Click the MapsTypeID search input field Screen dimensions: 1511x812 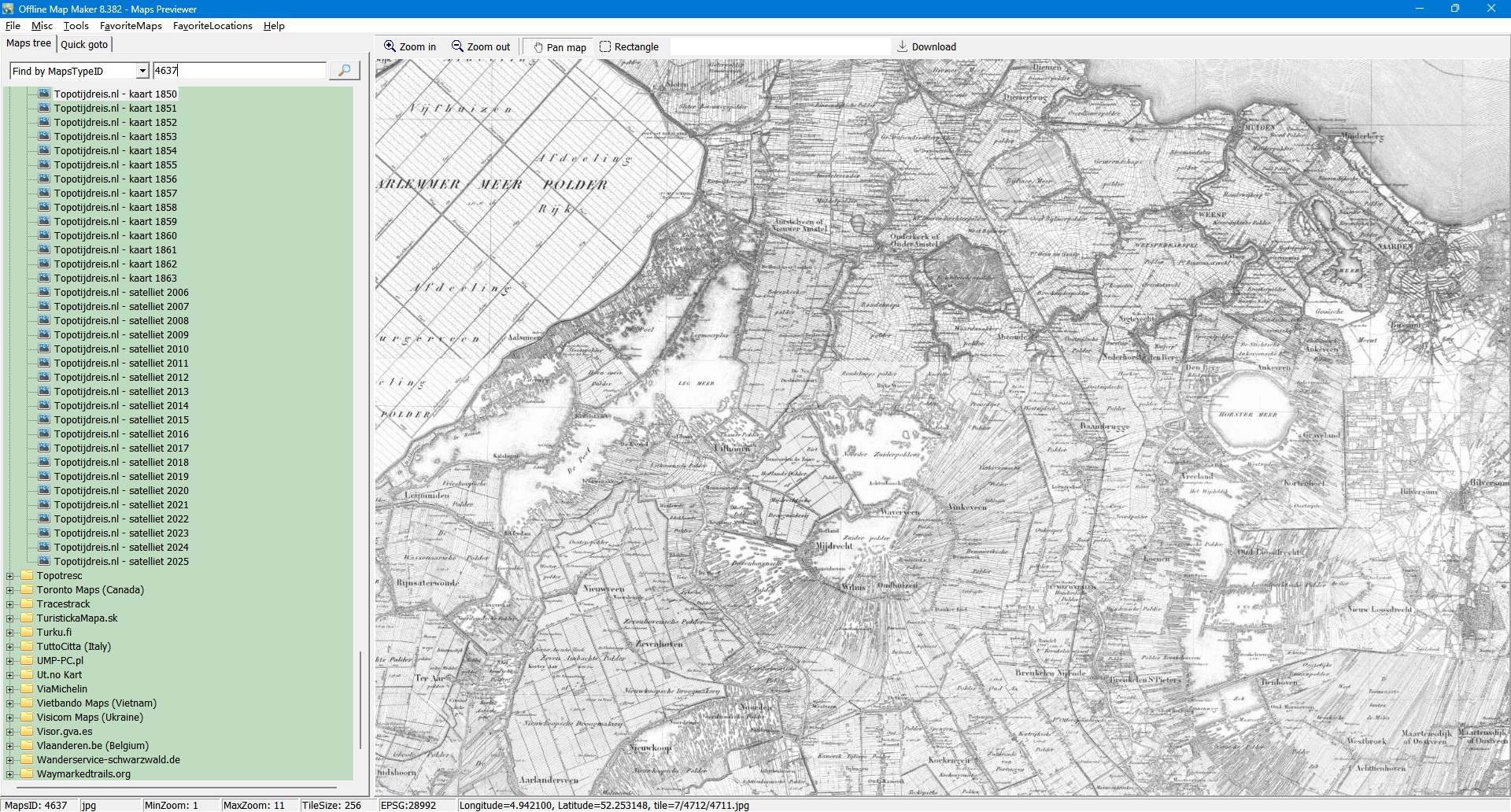(x=239, y=71)
